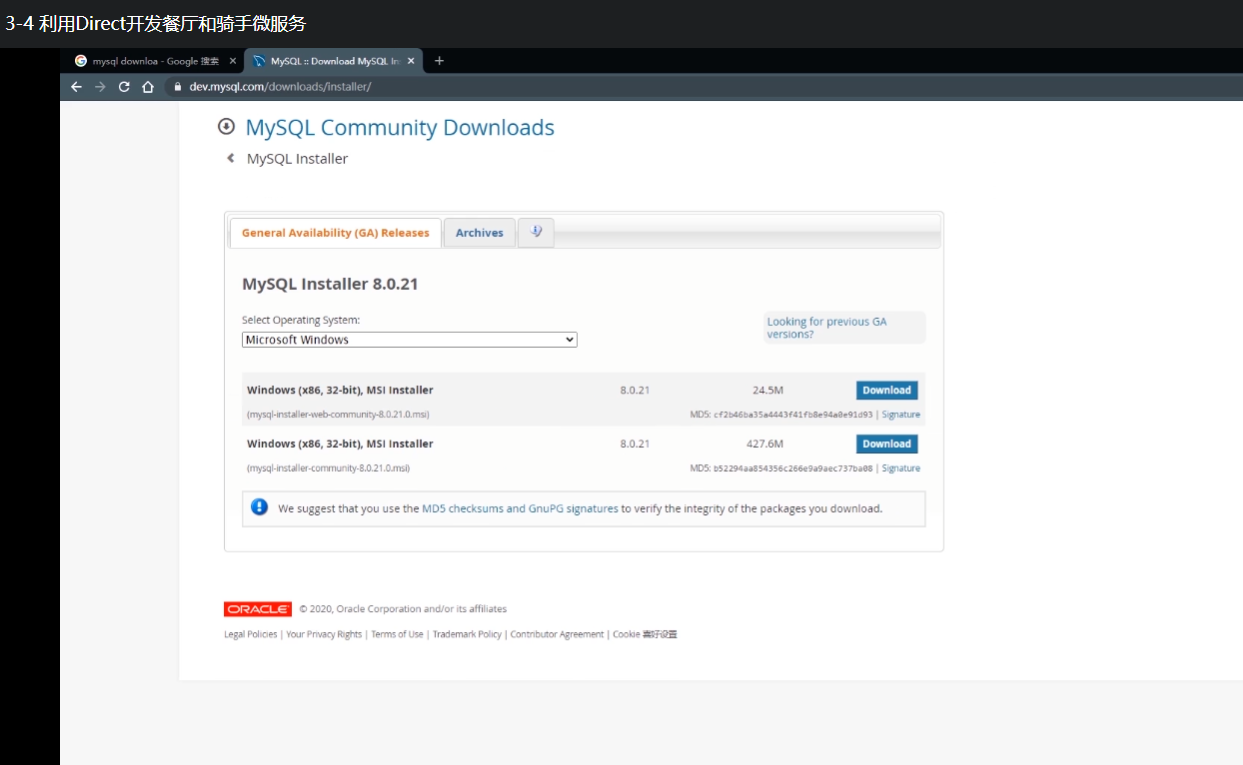Open Select Operating System dropdown
The height and width of the screenshot is (765, 1243).
tap(410, 340)
